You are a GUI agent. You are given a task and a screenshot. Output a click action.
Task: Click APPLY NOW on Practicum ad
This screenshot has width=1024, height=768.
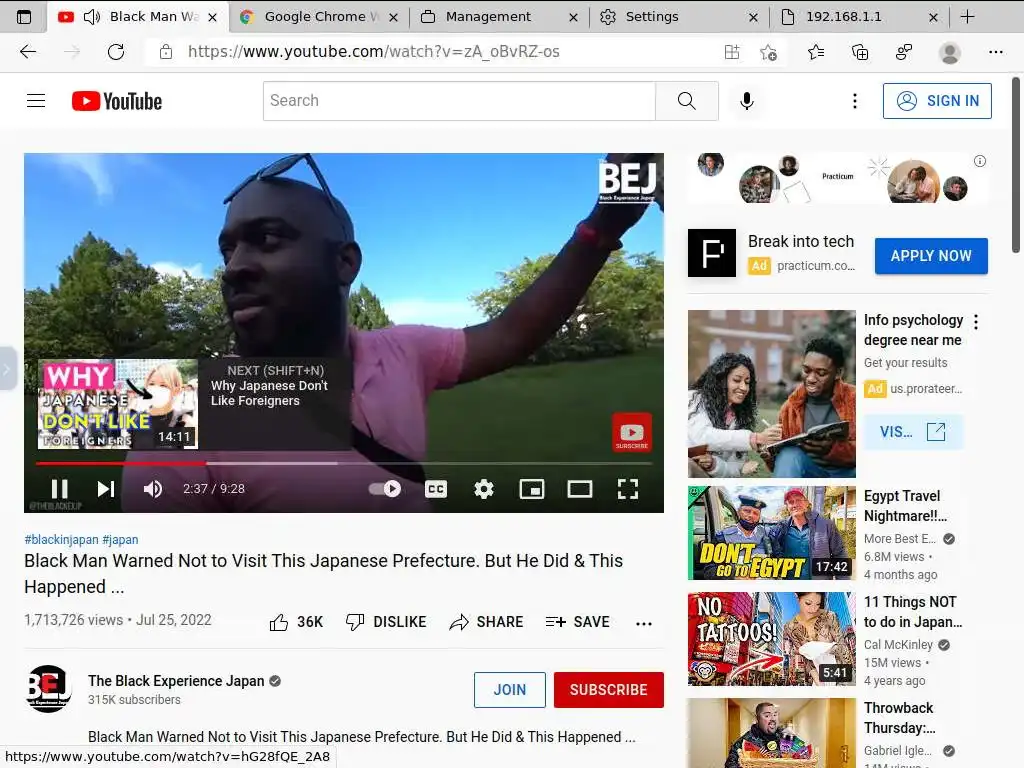[931, 256]
